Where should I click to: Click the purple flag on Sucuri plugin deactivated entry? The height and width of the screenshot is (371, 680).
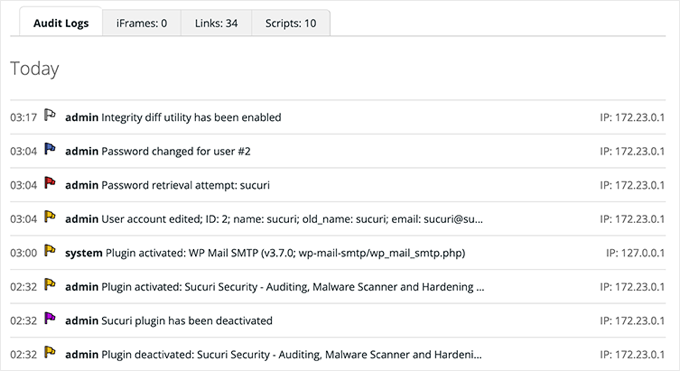point(50,318)
